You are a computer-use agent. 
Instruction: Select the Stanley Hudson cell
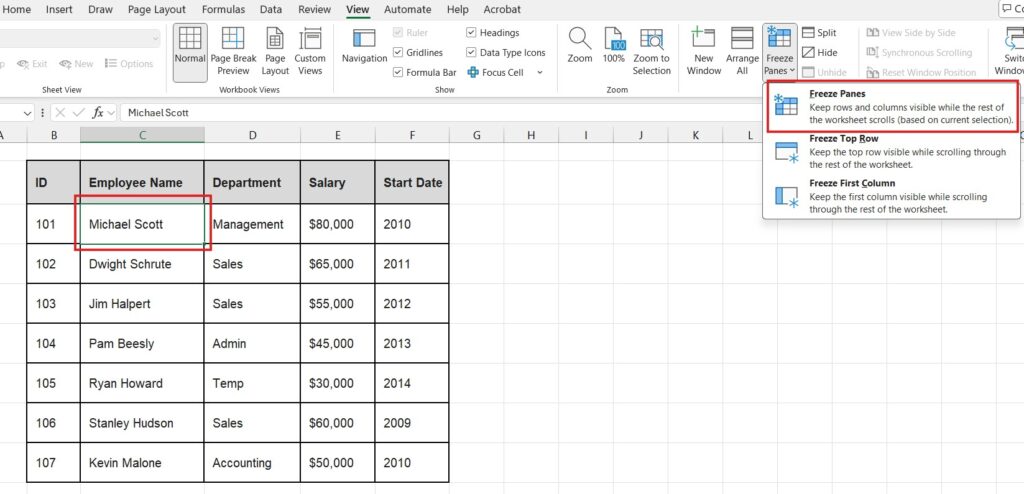coord(142,423)
